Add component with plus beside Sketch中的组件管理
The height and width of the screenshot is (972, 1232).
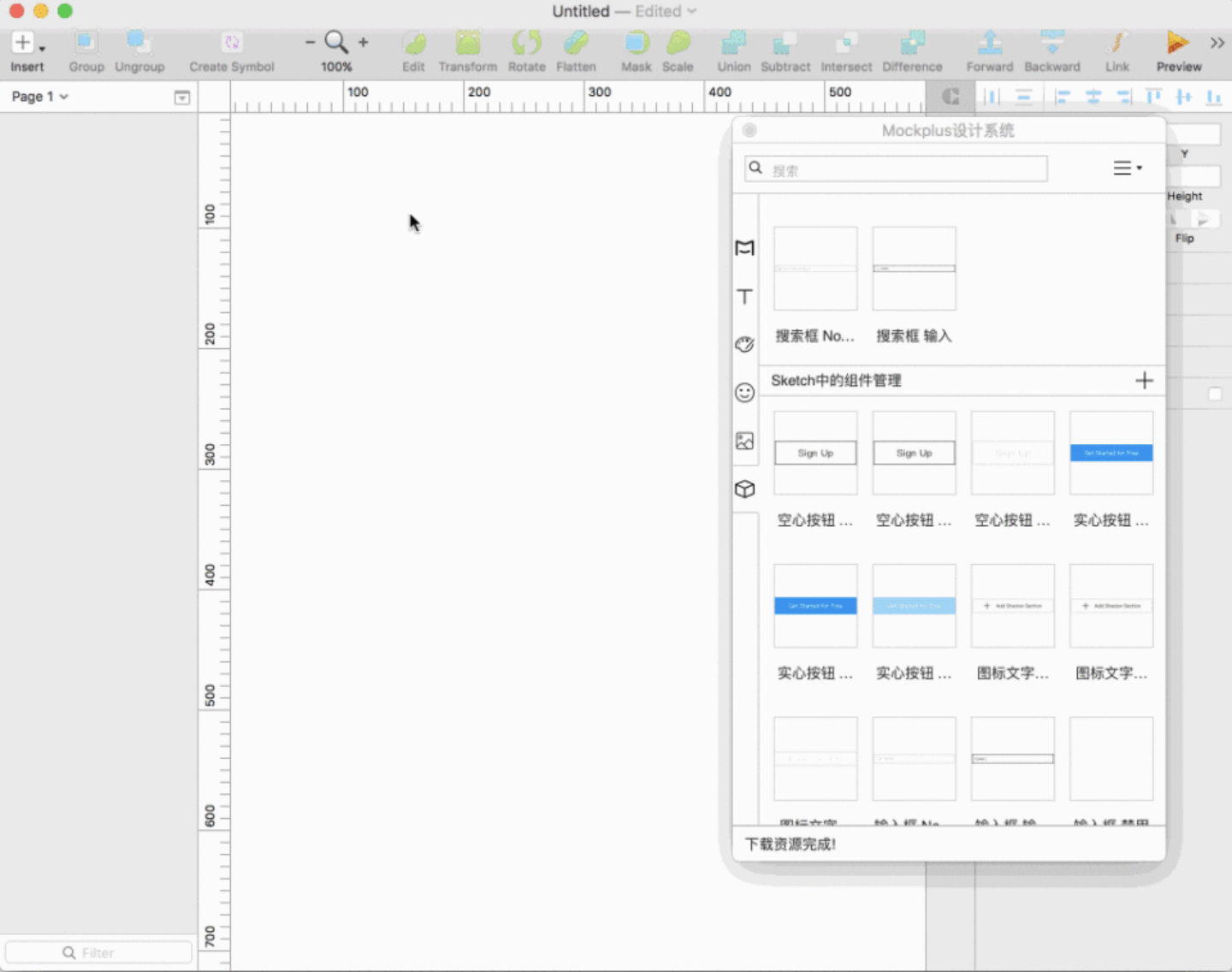click(x=1144, y=381)
